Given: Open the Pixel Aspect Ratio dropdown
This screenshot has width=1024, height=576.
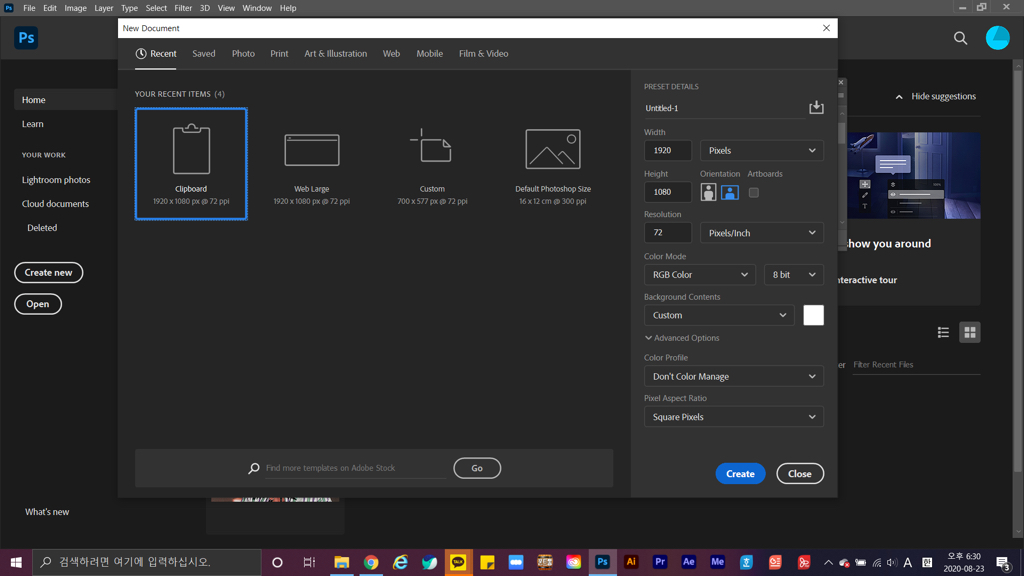Looking at the screenshot, I should click(x=733, y=417).
